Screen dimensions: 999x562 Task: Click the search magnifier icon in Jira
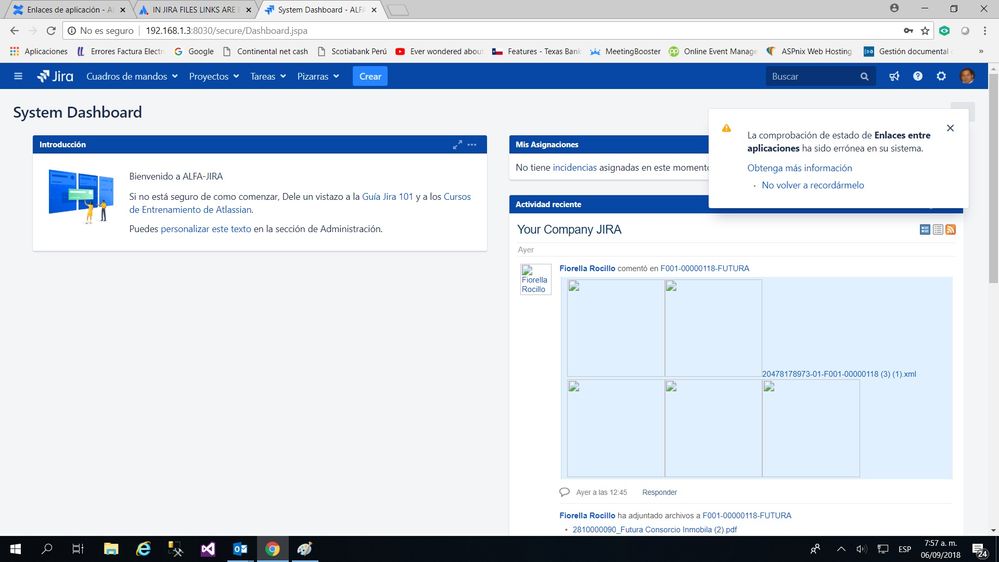click(x=864, y=76)
